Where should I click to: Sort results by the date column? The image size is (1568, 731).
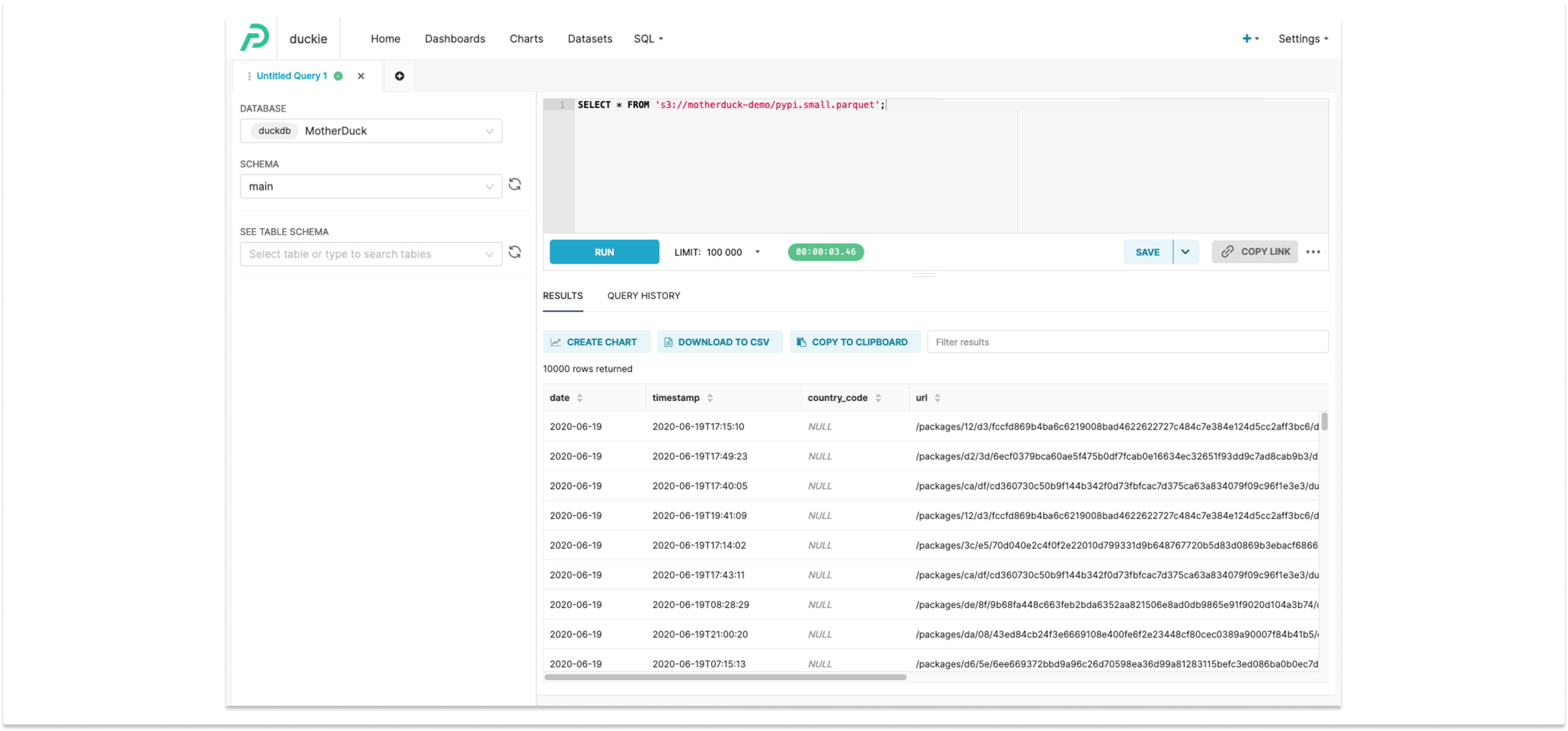point(579,398)
